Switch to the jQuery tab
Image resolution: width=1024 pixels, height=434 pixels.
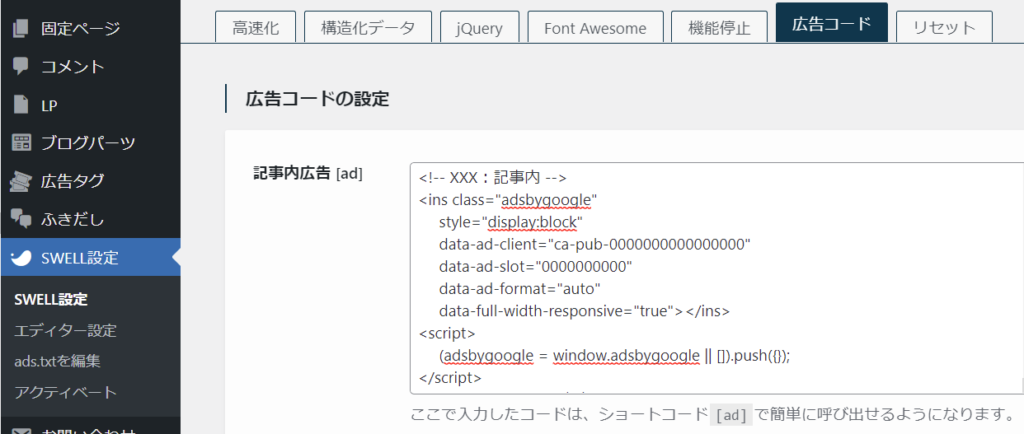(480, 28)
